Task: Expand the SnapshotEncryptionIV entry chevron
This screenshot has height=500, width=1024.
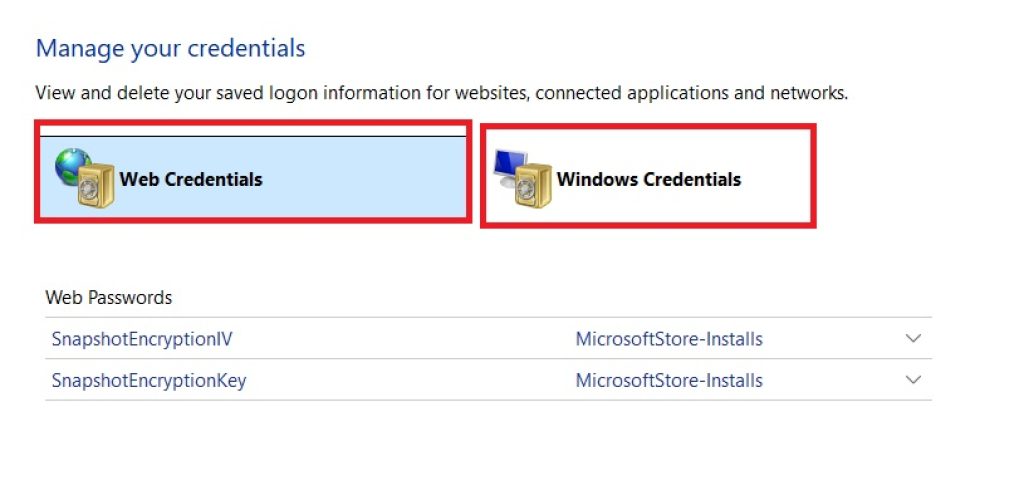Action: tap(913, 339)
